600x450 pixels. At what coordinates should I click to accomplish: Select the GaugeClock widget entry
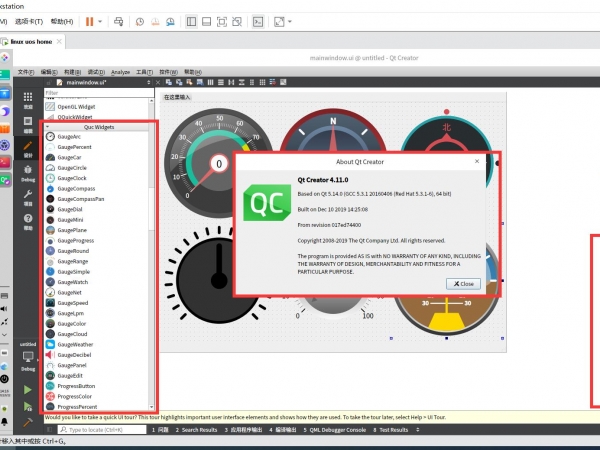tap(72, 178)
